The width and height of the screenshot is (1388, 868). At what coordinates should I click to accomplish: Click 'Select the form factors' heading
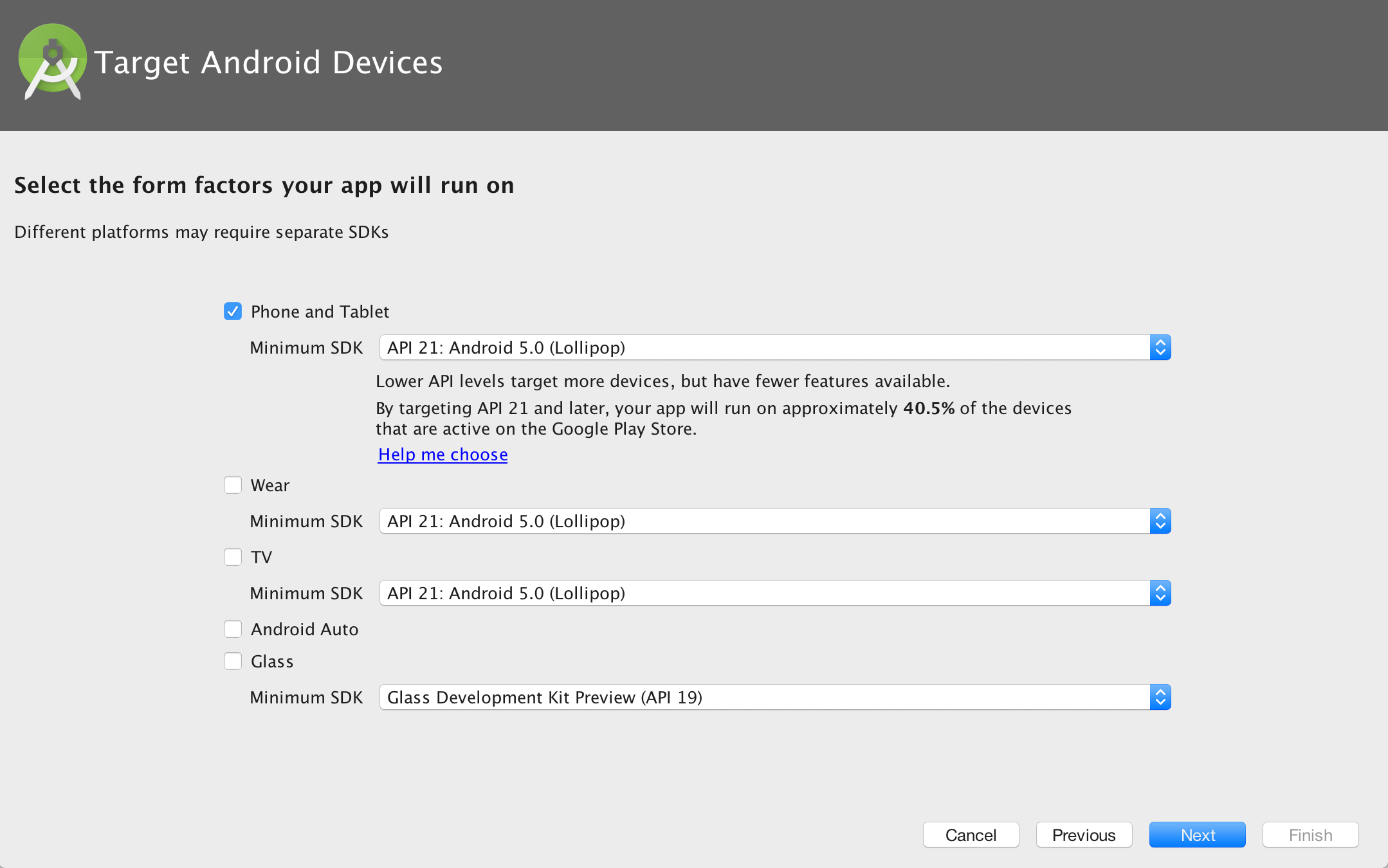point(264,185)
